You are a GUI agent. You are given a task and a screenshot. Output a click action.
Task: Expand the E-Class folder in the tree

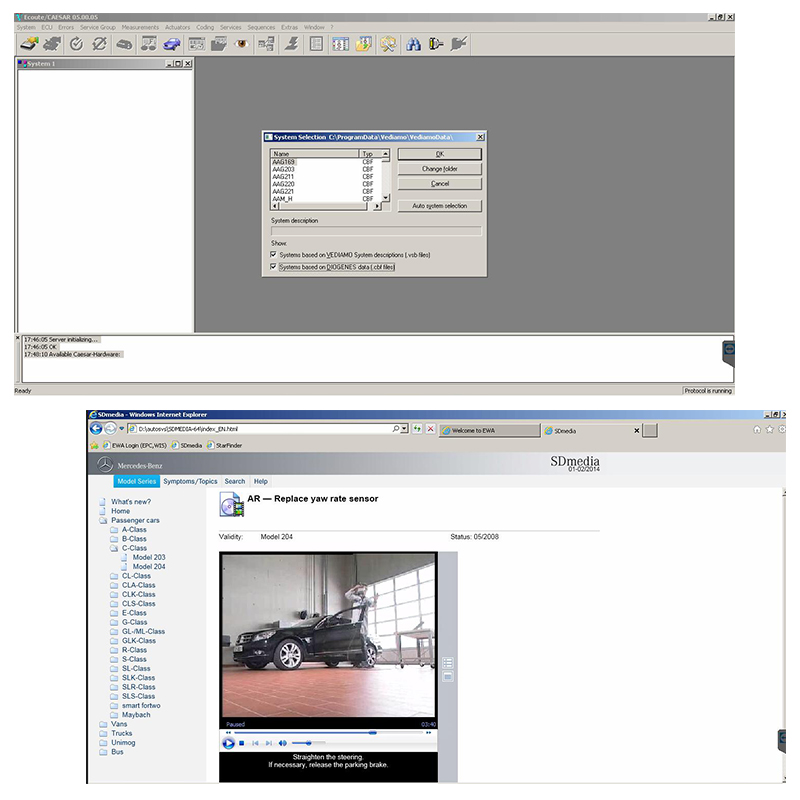pyautogui.click(x=114, y=613)
